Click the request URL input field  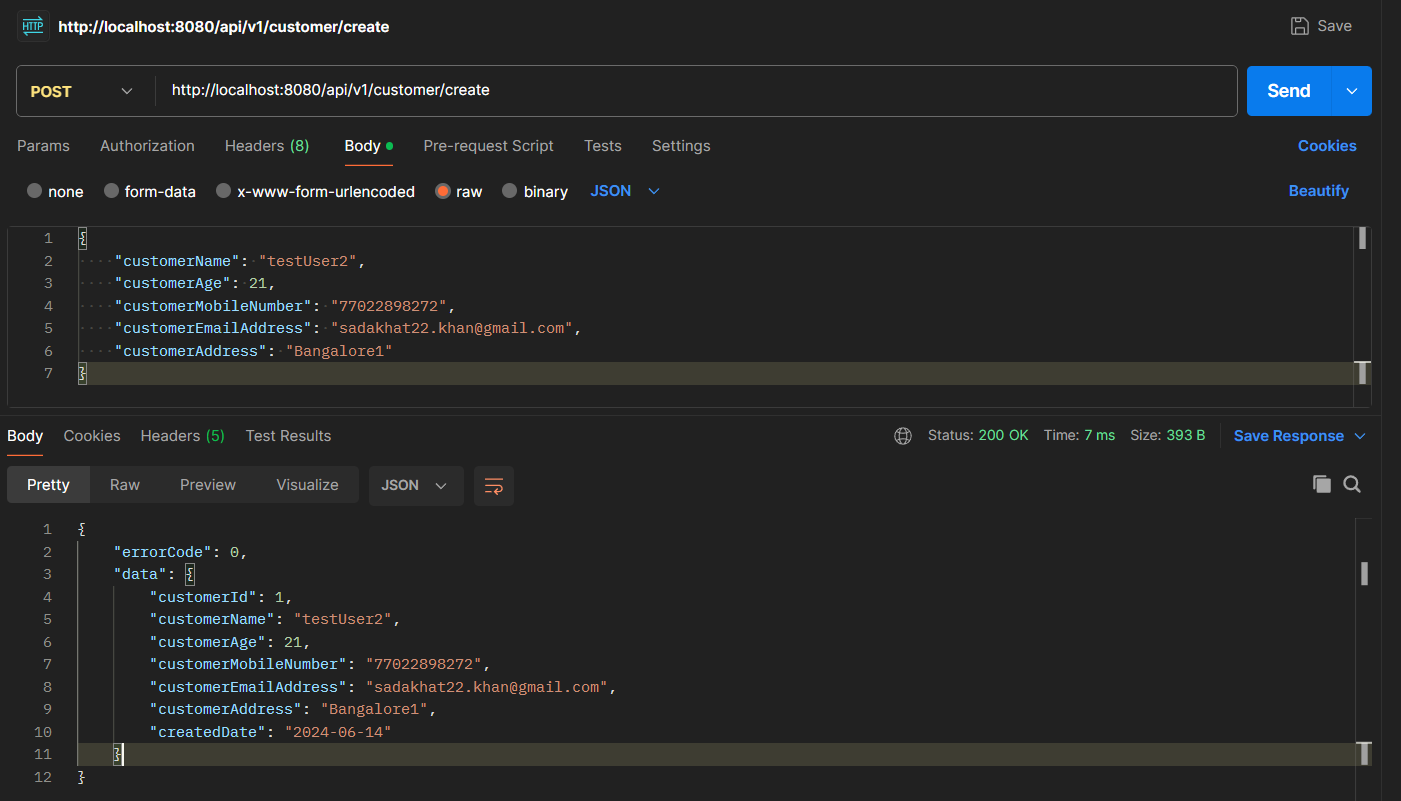tap(700, 91)
